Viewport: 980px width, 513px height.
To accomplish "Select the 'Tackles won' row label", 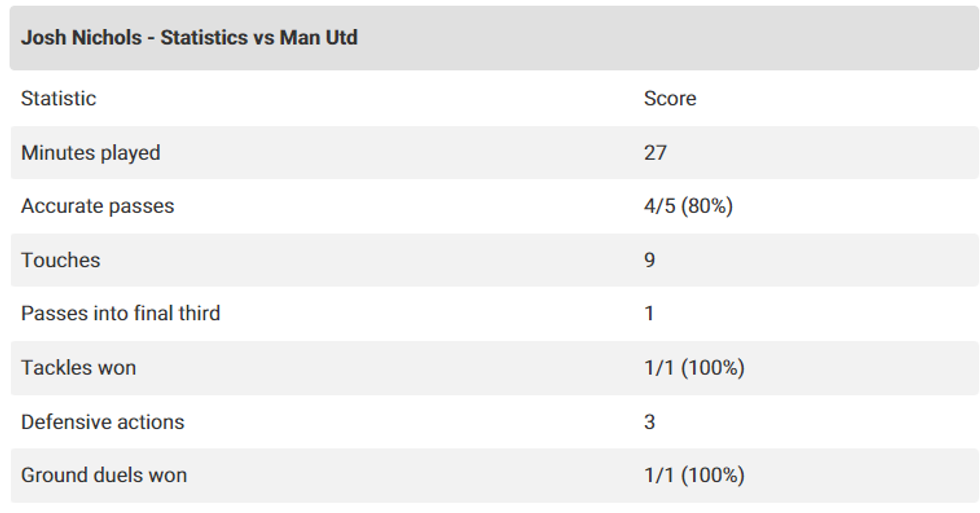I will tap(79, 367).
